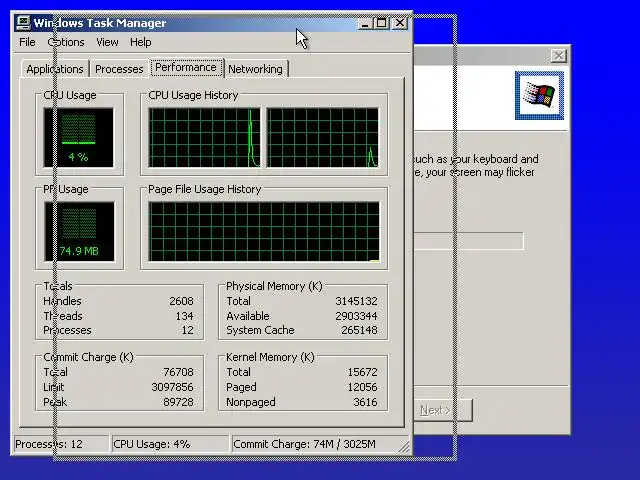This screenshot has width=640, height=480.
Task: Click the Handles value 2608
Action: click(x=181, y=301)
